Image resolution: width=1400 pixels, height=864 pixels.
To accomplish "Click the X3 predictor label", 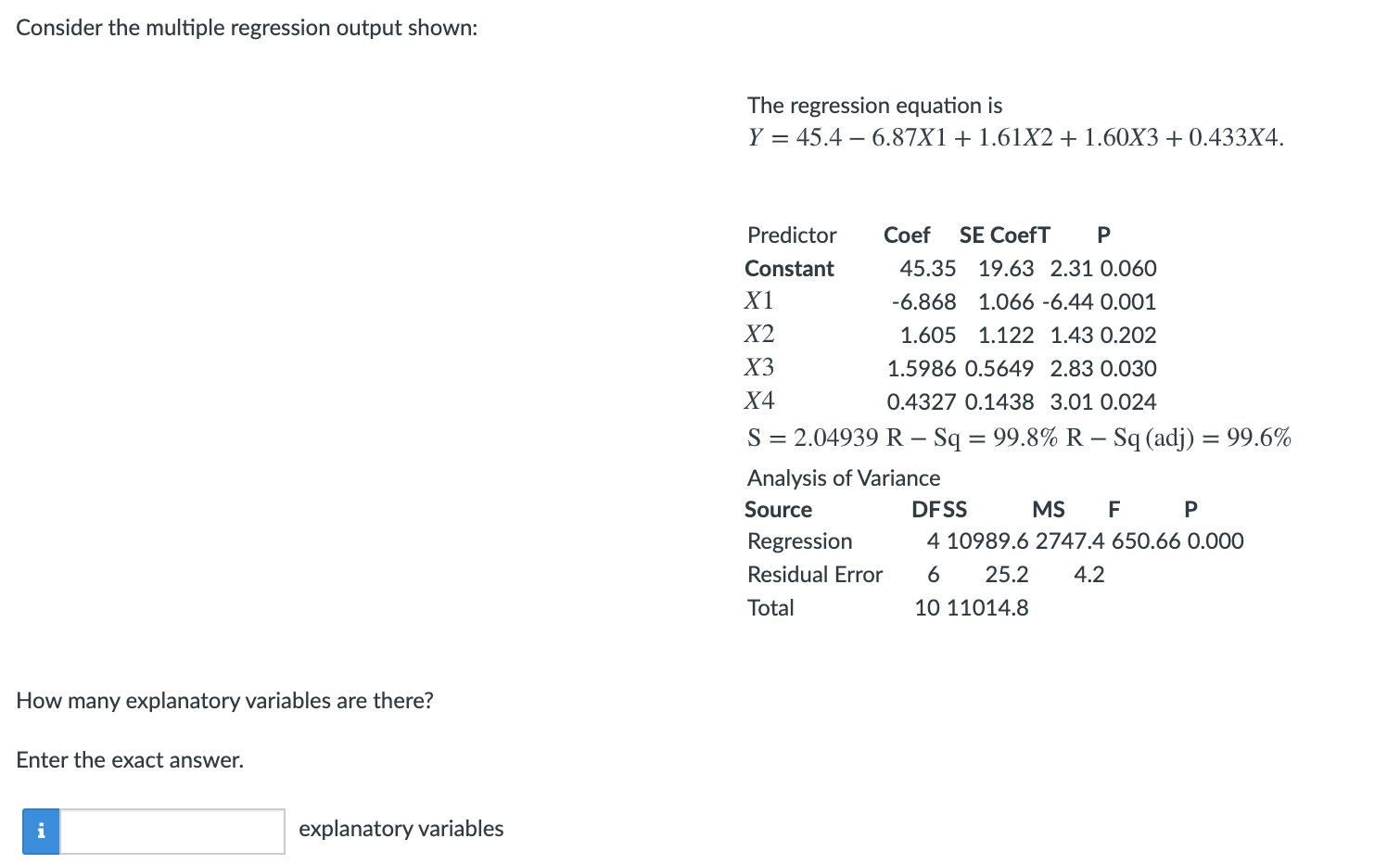I will tap(759, 366).
